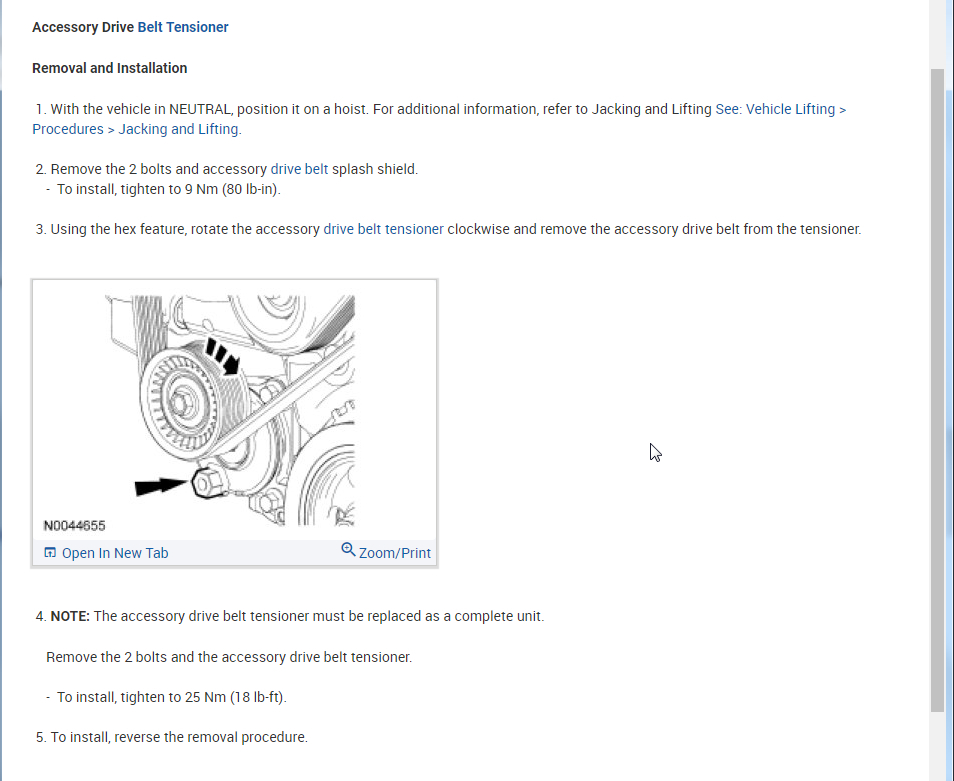Open the 'drive belt tensioner' link in step 3
The image size is (954, 781).
383,229
